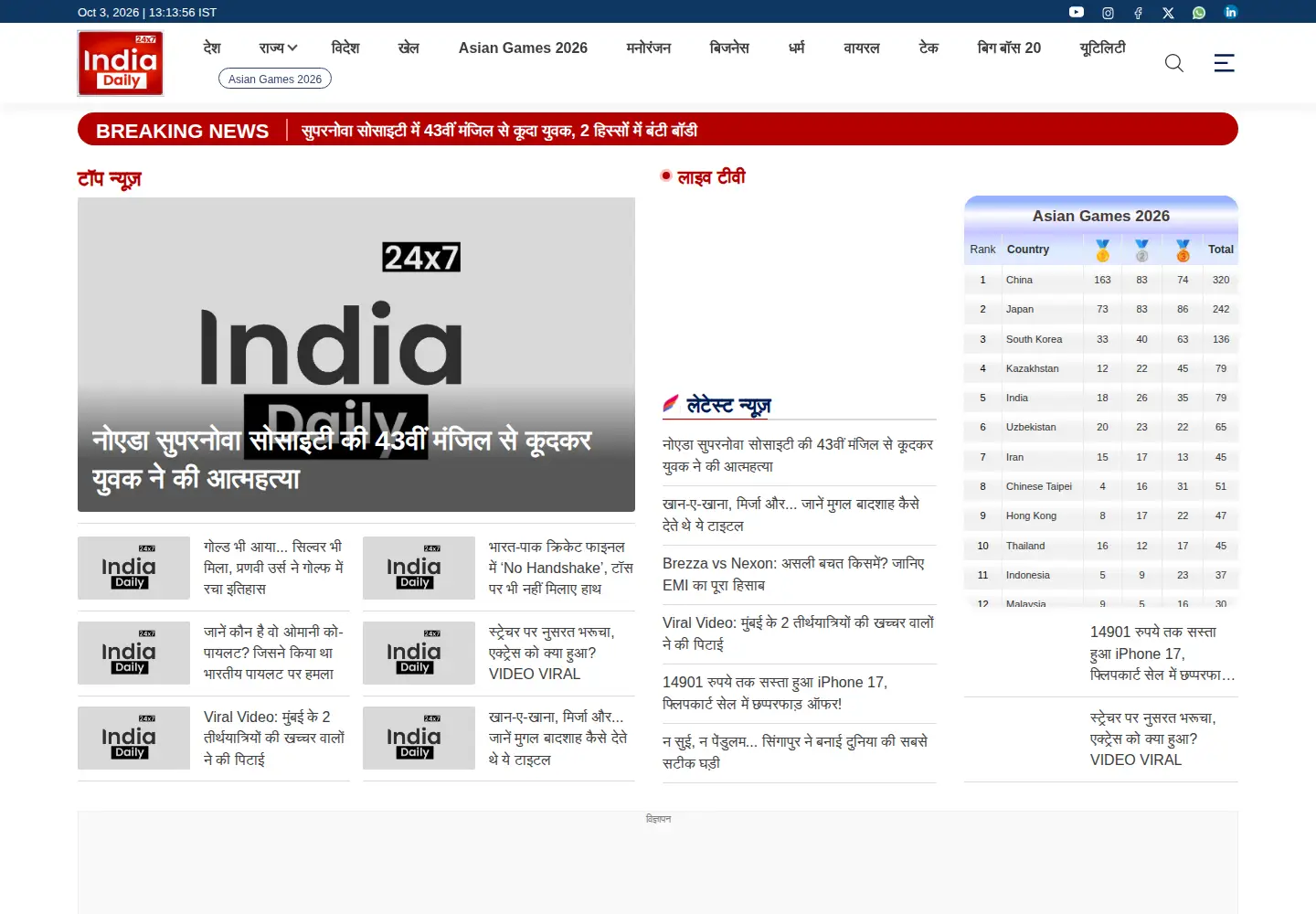
Task: Open the खेल menu item
Action: click(x=409, y=48)
